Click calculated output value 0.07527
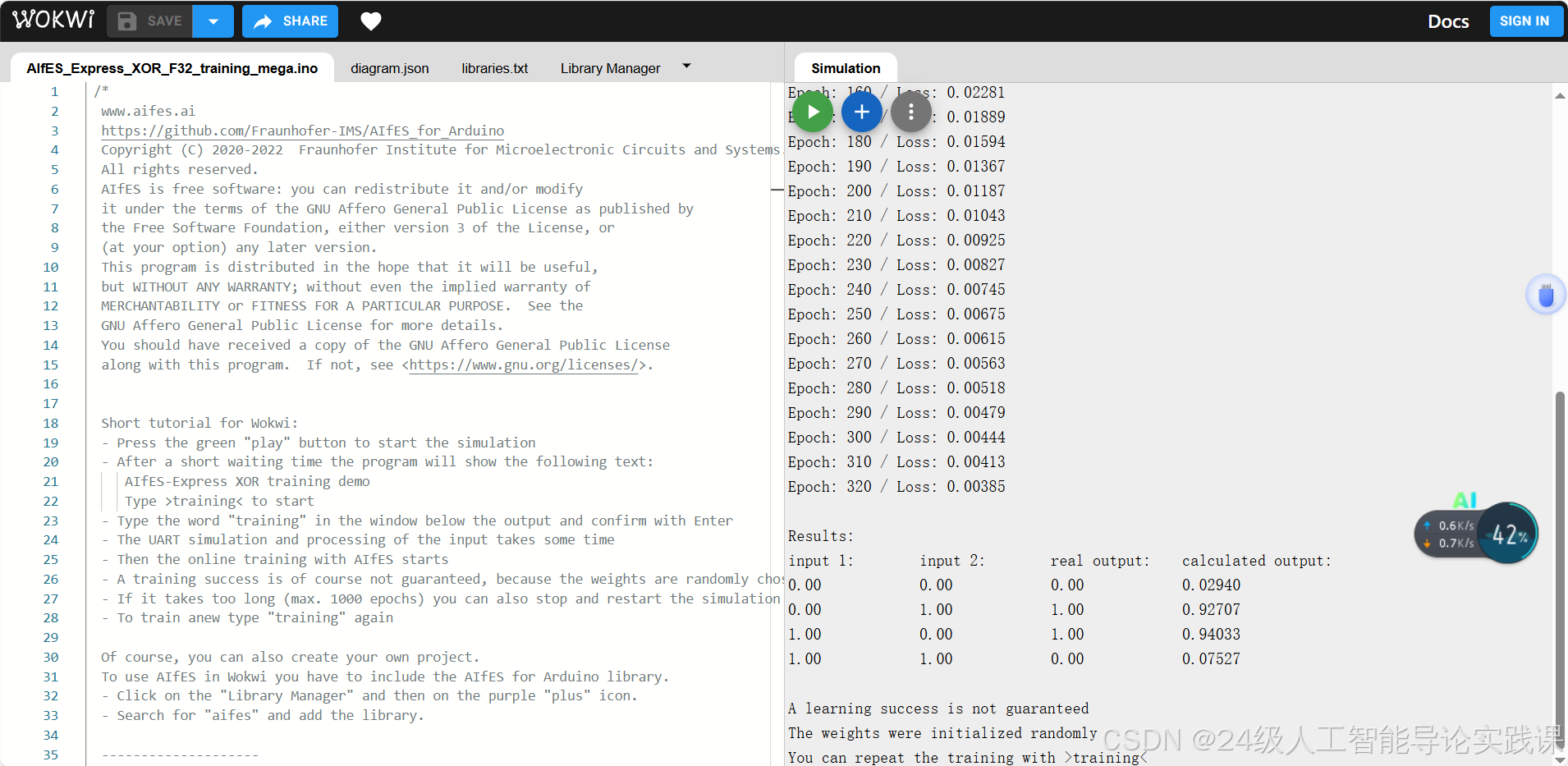Screen dimensions: 1568x766 tap(1211, 659)
